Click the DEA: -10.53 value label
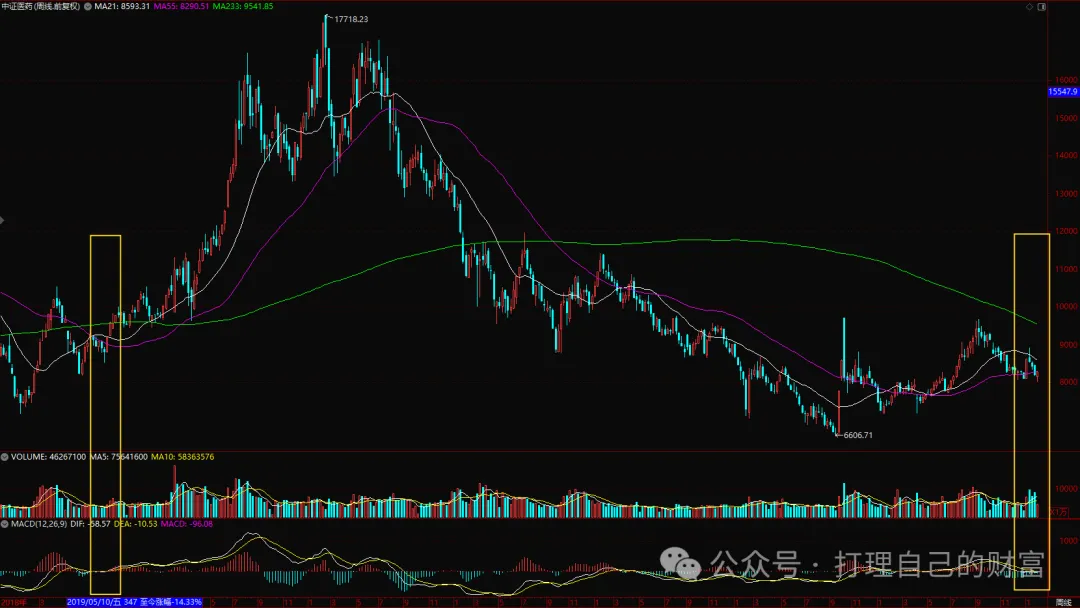This screenshot has height=608, width=1080. tap(136, 524)
